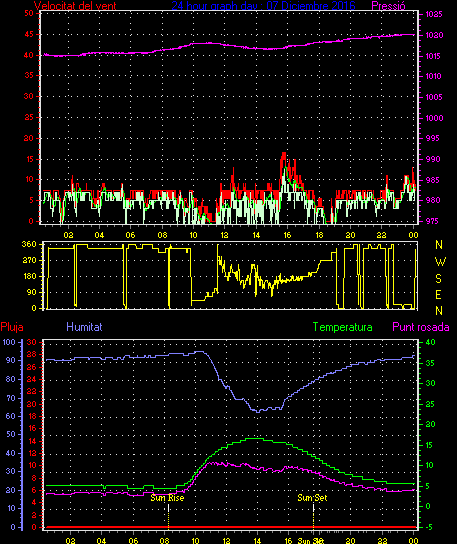
Task: Click the 'E' wind direction label
Action: (x=438, y=295)
